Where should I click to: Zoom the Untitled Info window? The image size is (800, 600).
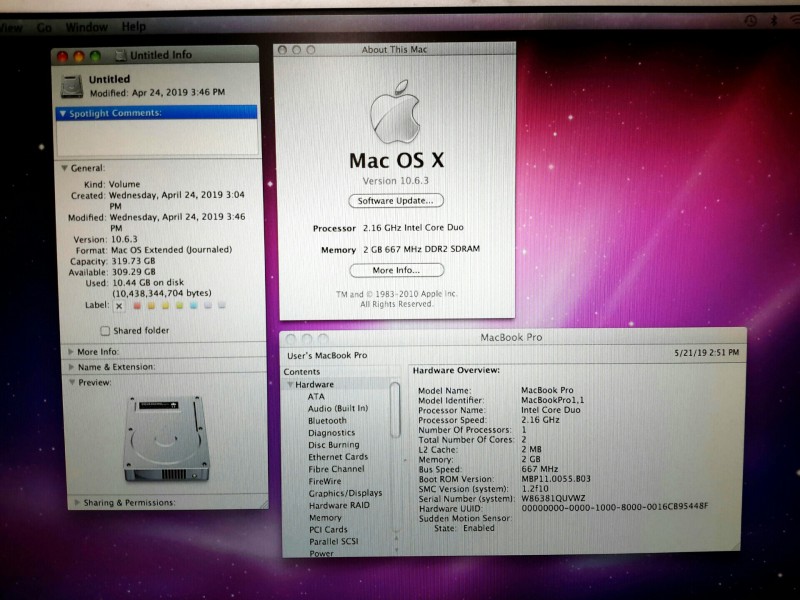[95, 56]
